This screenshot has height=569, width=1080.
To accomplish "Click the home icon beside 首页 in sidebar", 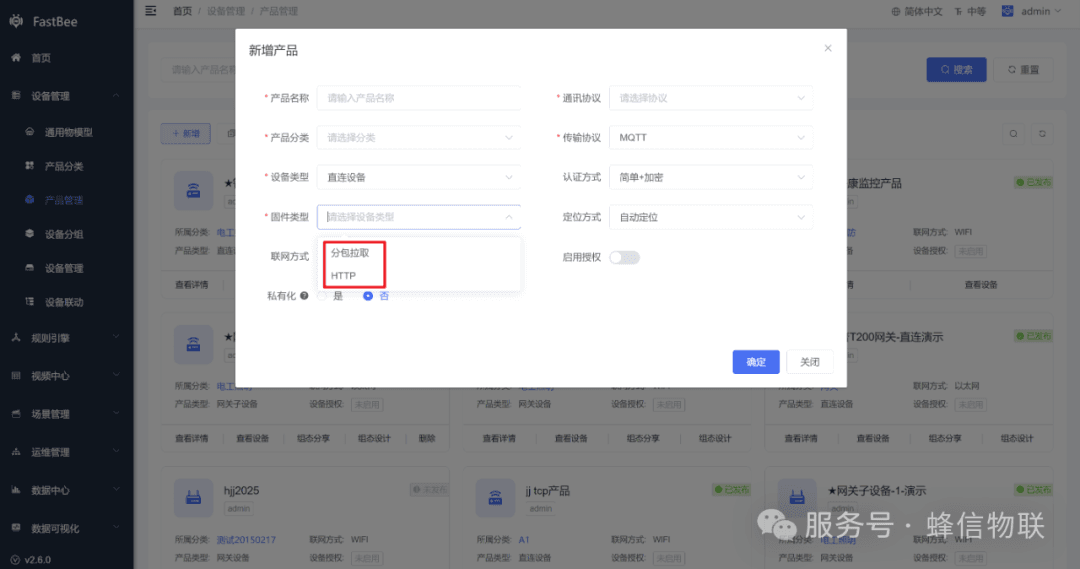I will tap(16, 58).
